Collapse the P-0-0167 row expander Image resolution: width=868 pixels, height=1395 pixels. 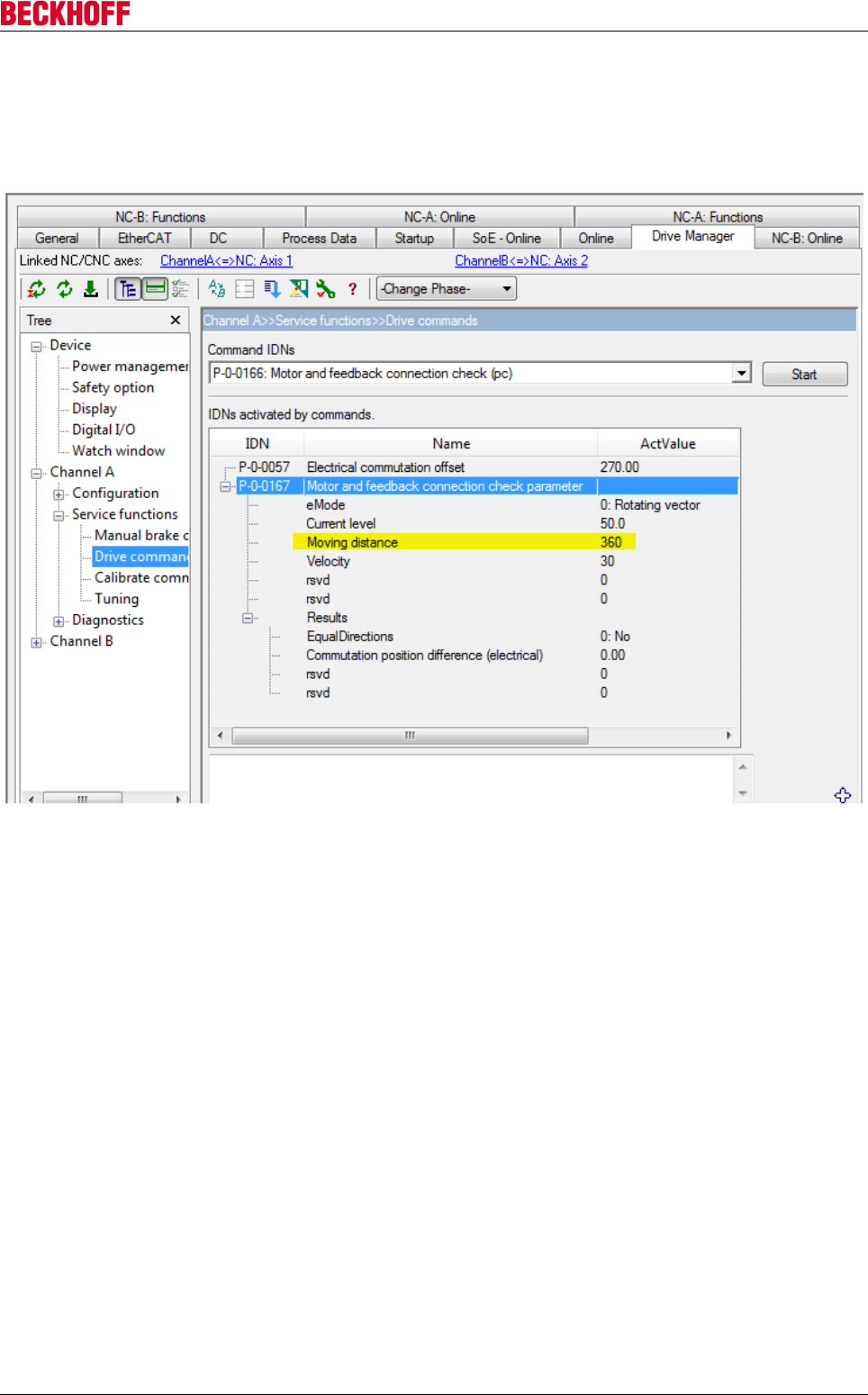[226, 486]
